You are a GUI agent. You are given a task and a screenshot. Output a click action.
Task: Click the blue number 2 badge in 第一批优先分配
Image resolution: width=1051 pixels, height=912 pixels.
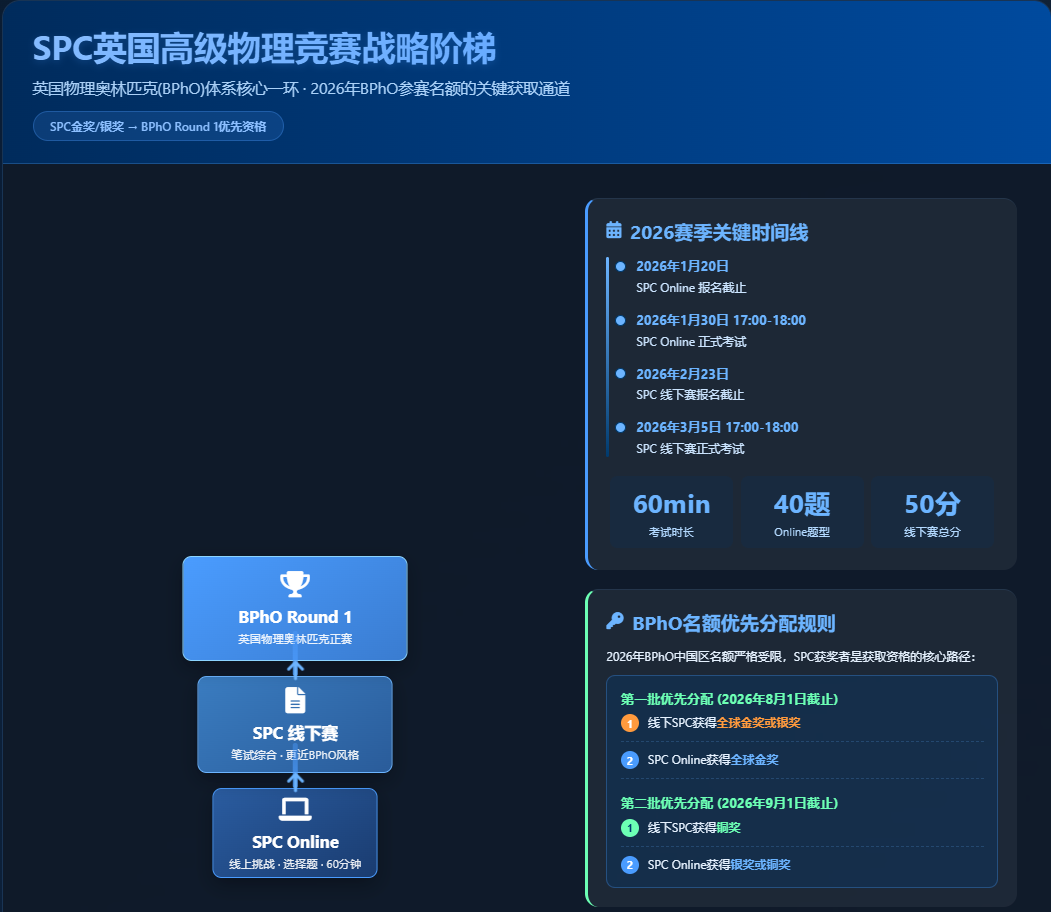pos(629,761)
